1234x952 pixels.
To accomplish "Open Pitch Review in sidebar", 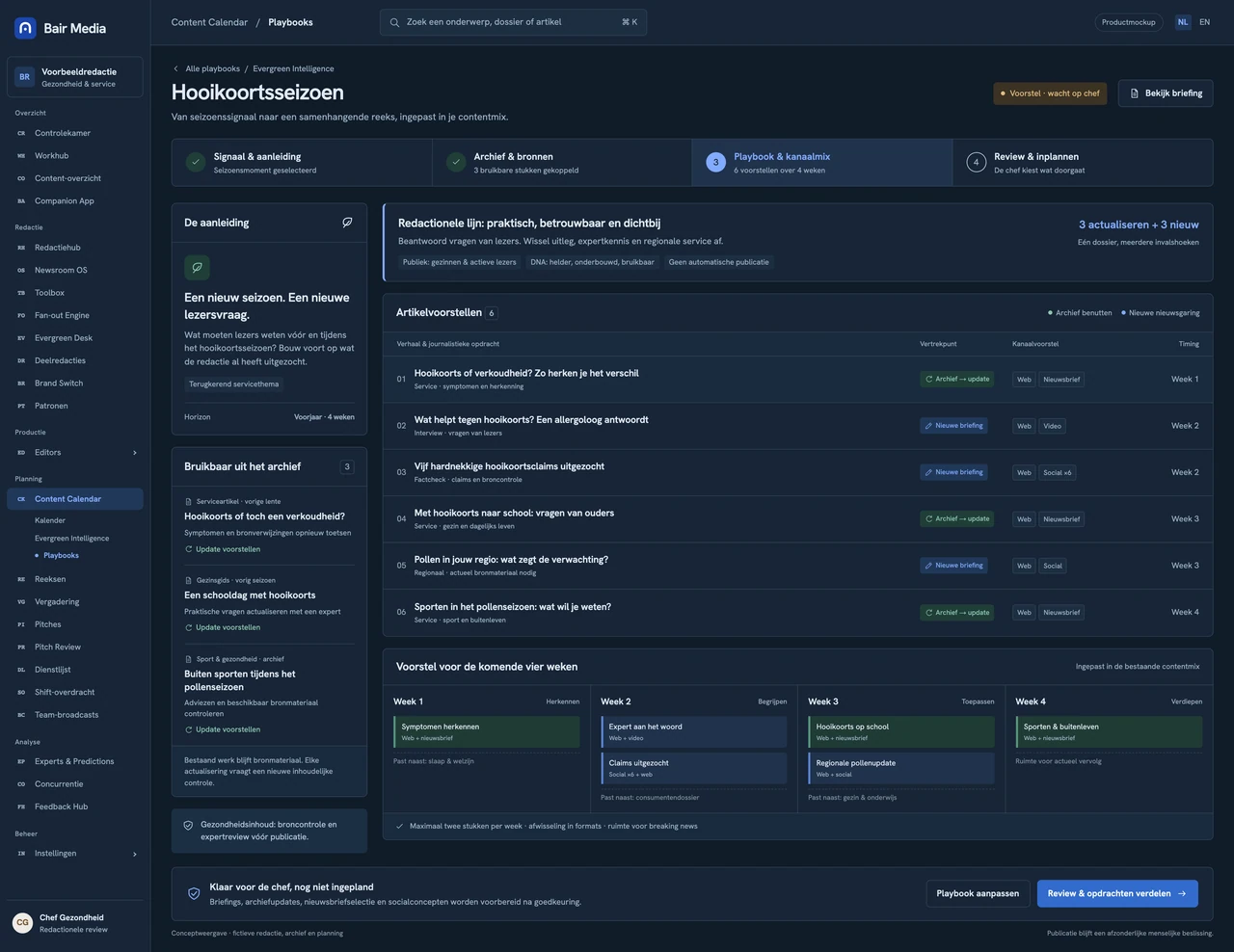I will click(x=75, y=648).
